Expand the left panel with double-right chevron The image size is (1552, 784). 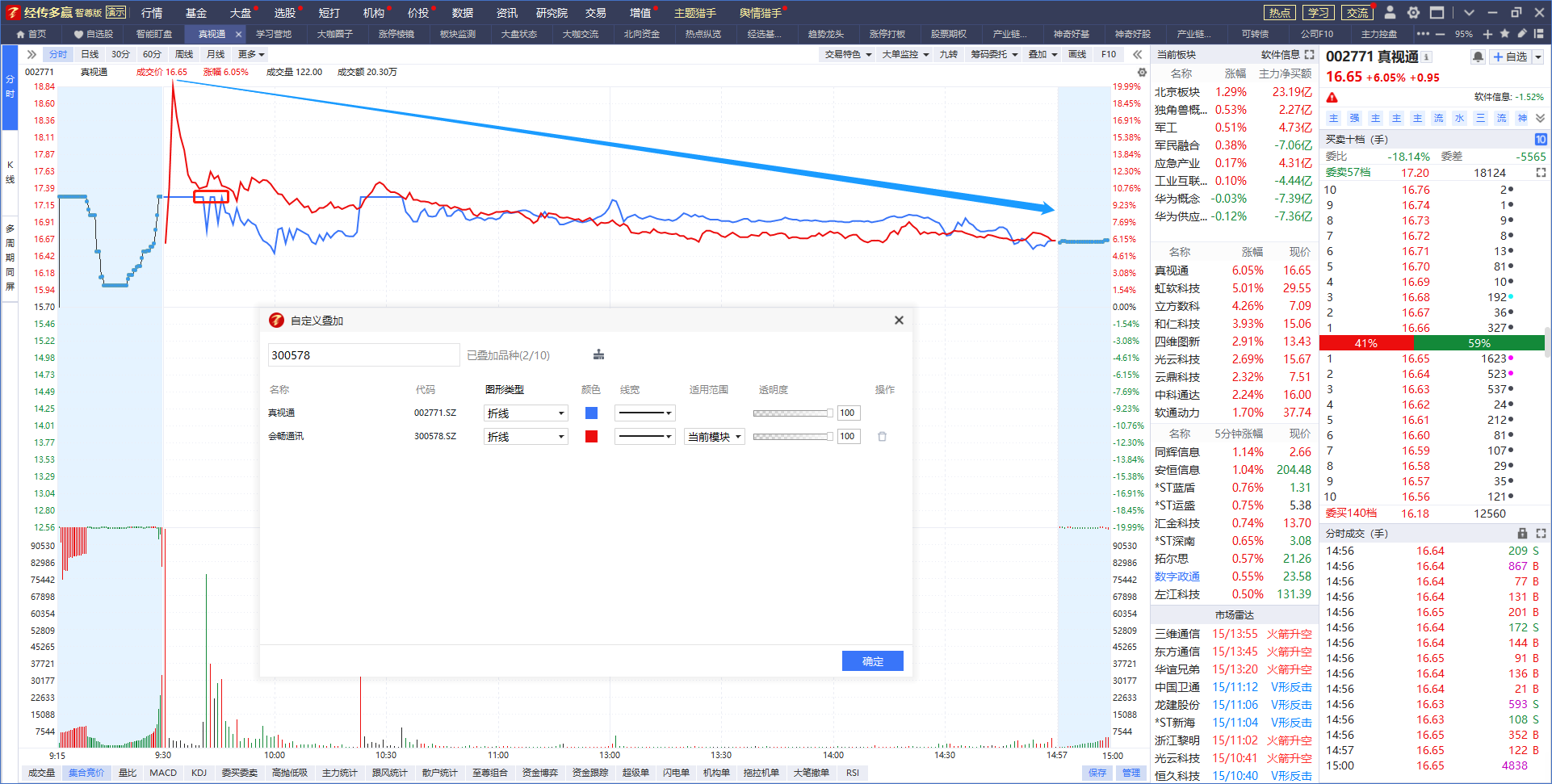coord(31,54)
